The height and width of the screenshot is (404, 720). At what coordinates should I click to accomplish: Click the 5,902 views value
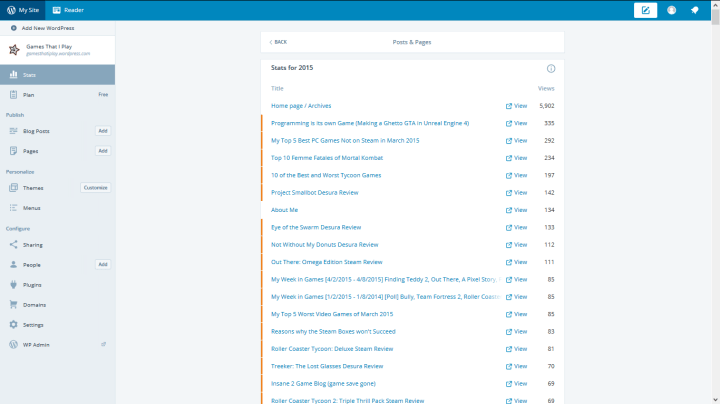pyautogui.click(x=546, y=106)
